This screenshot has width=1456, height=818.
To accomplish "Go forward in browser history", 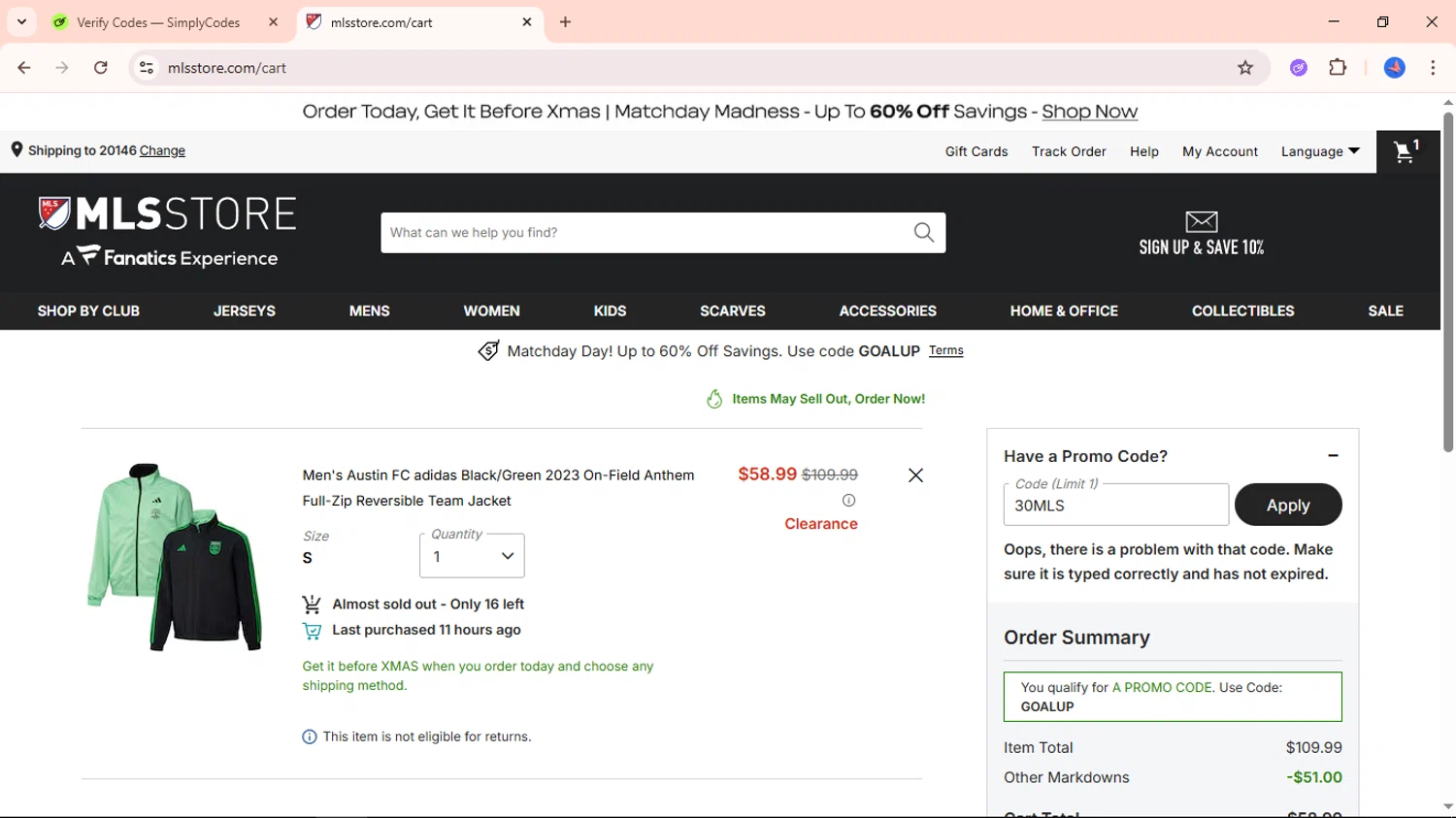I will point(62,68).
